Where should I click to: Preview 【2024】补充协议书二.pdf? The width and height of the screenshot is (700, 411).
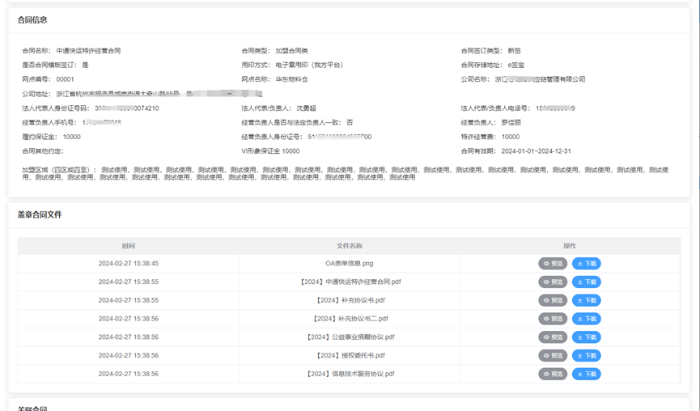[553, 318]
